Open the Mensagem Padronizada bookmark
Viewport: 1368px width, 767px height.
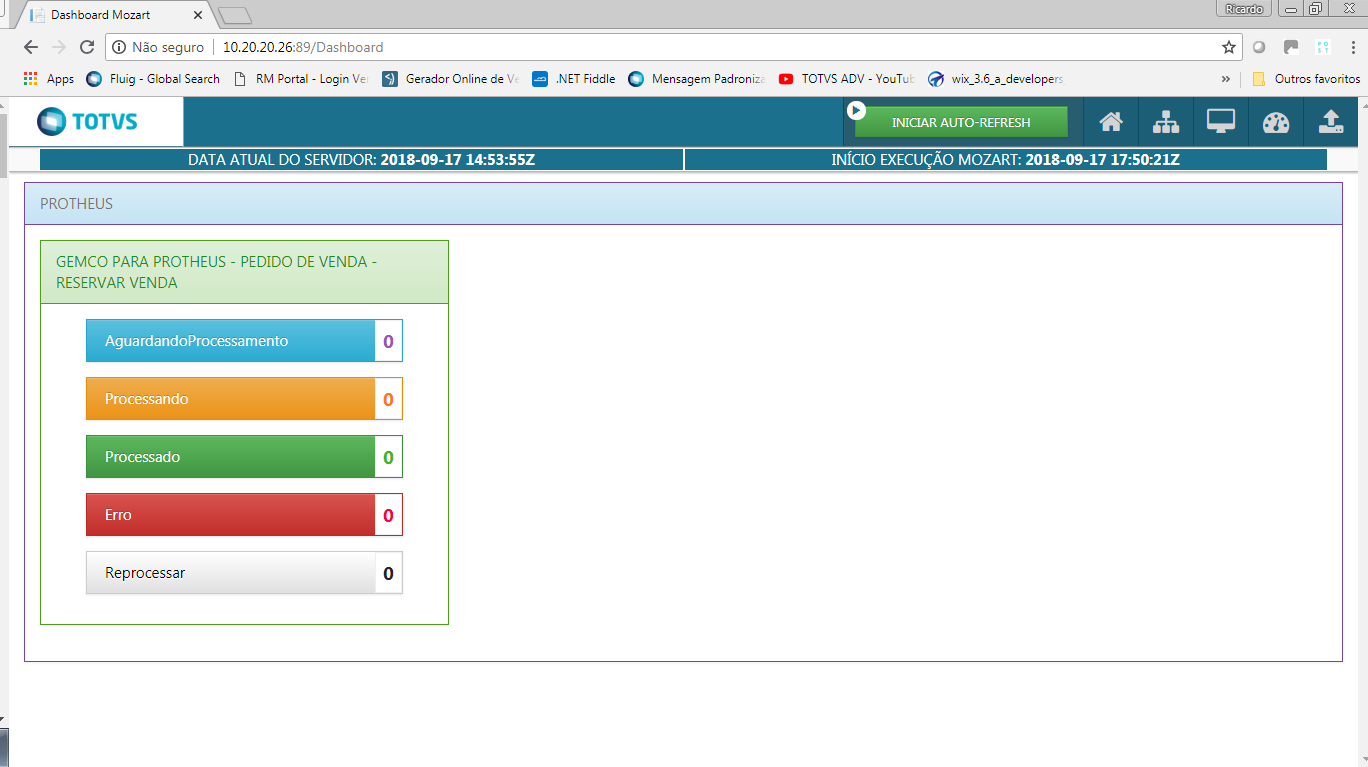[x=697, y=78]
